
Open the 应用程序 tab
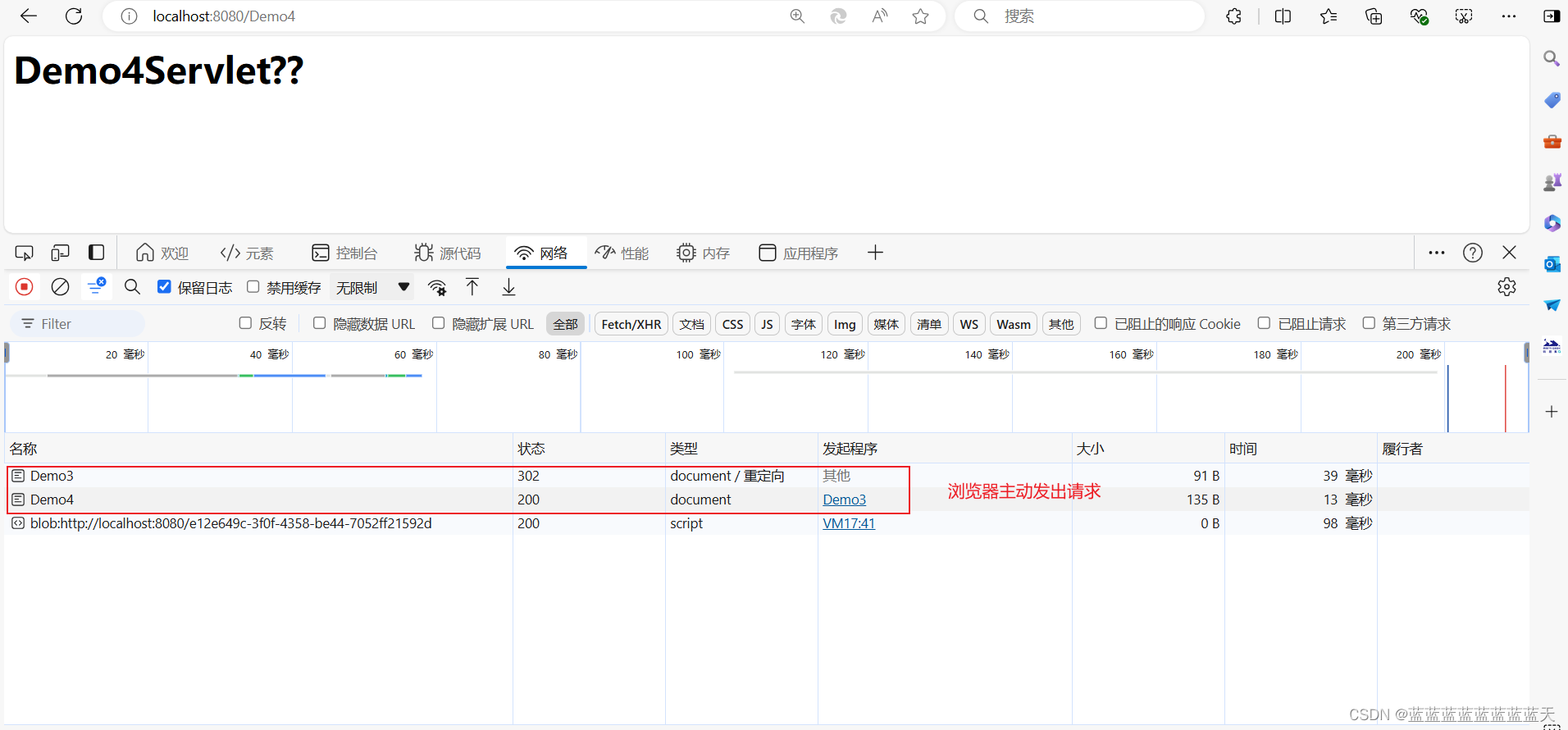pyautogui.click(x=798, y=253)
